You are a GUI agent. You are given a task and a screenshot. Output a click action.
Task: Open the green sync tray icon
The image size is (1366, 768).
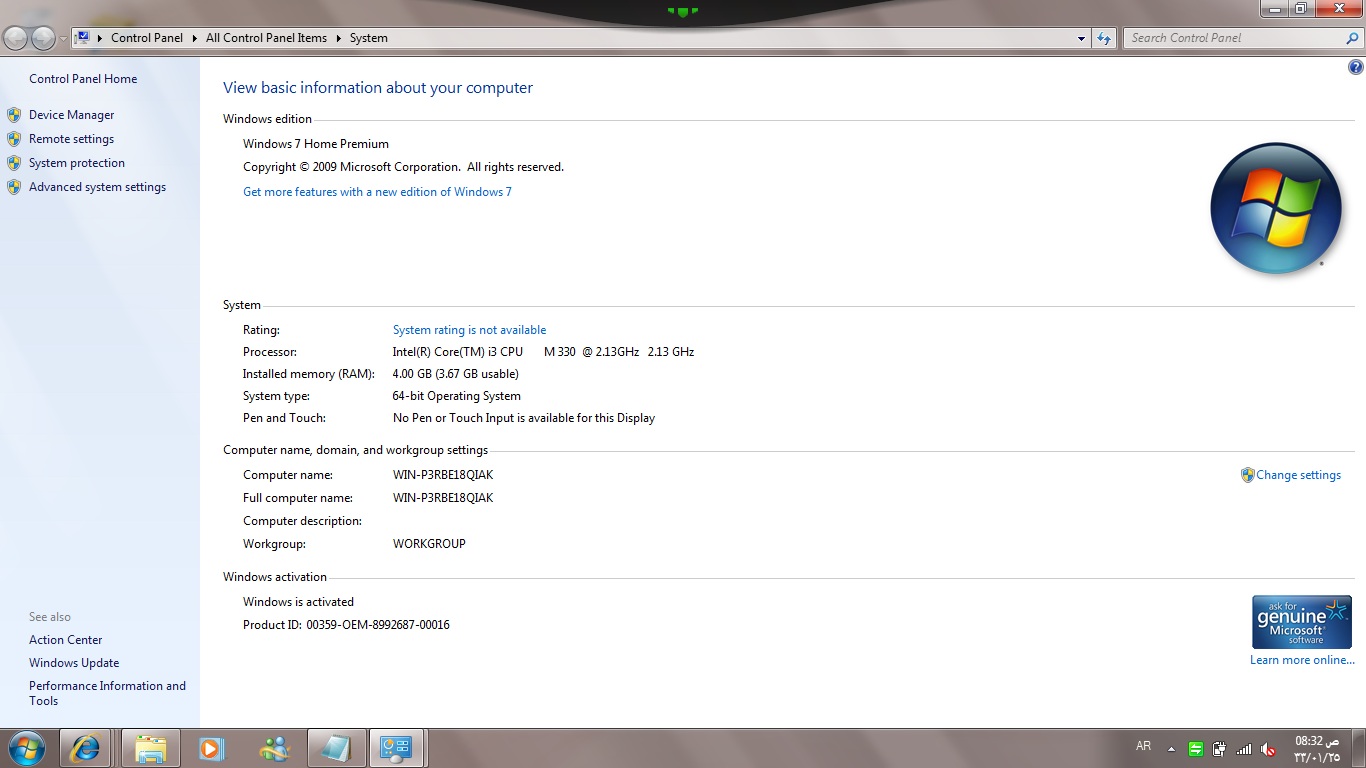[1196, 749]
